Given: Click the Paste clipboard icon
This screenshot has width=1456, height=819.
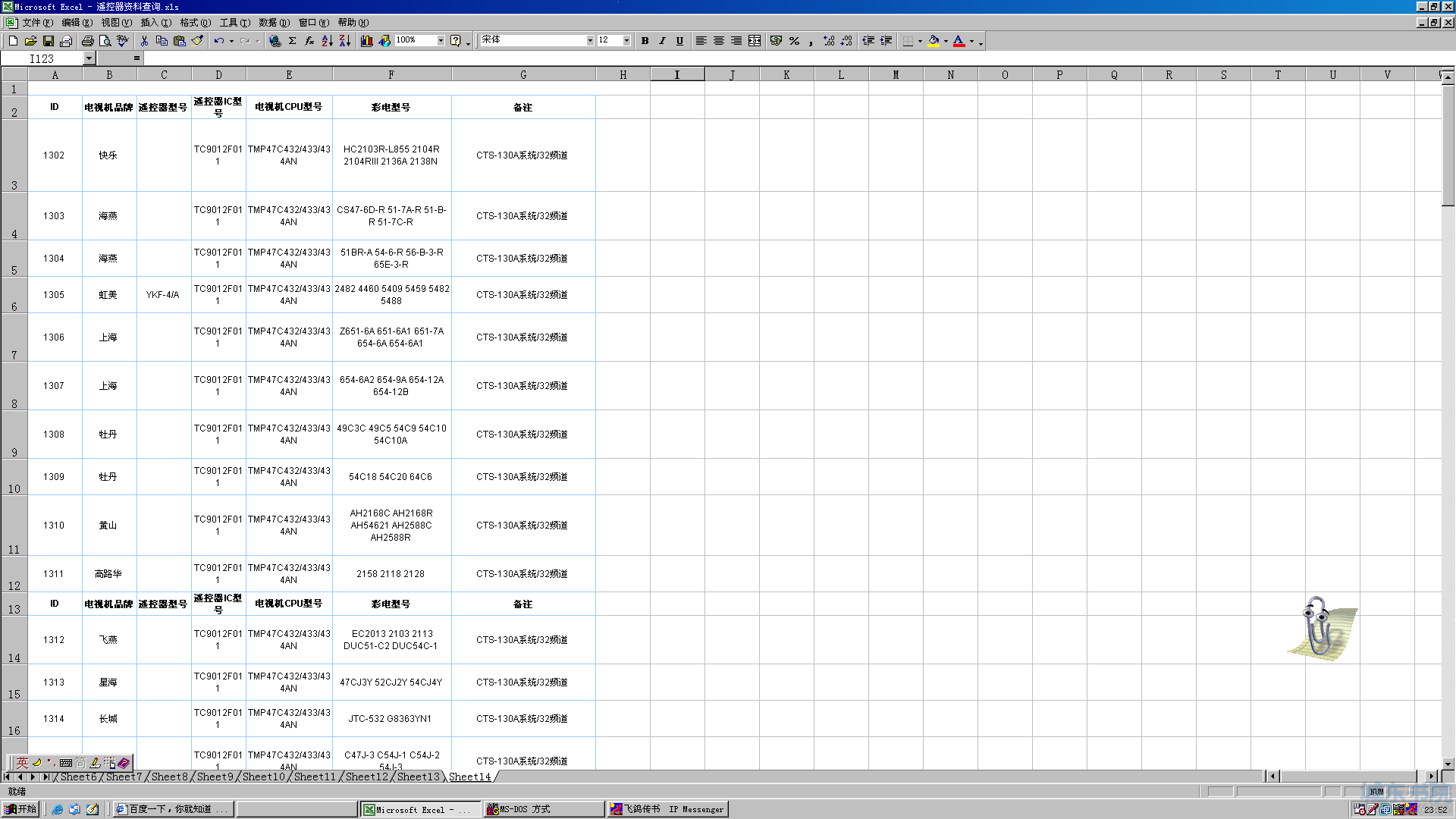Looking at the screenshot, I should (180, 41).
